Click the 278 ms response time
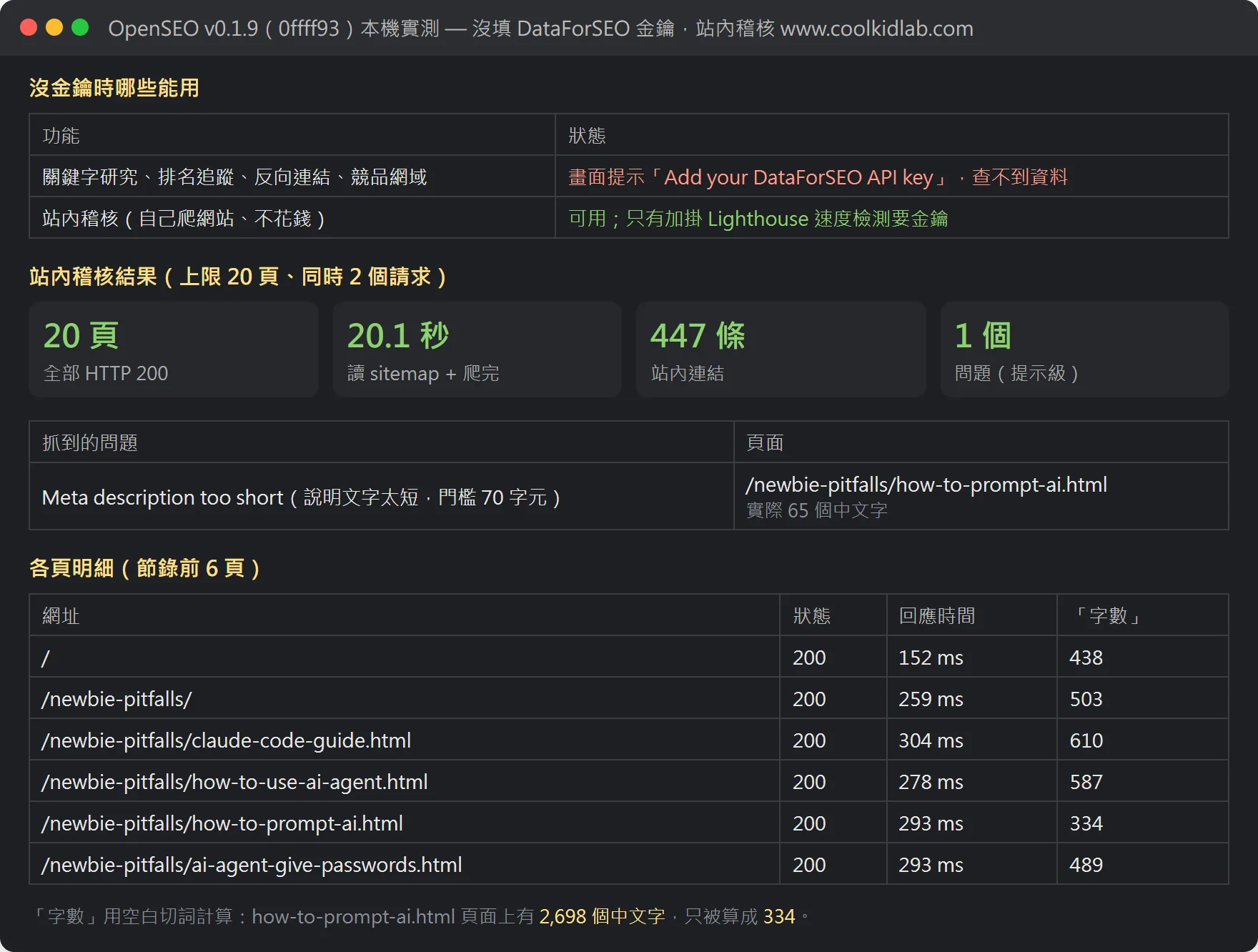The height and width of the screenshot is (952, 1258). tap(931, 782)
